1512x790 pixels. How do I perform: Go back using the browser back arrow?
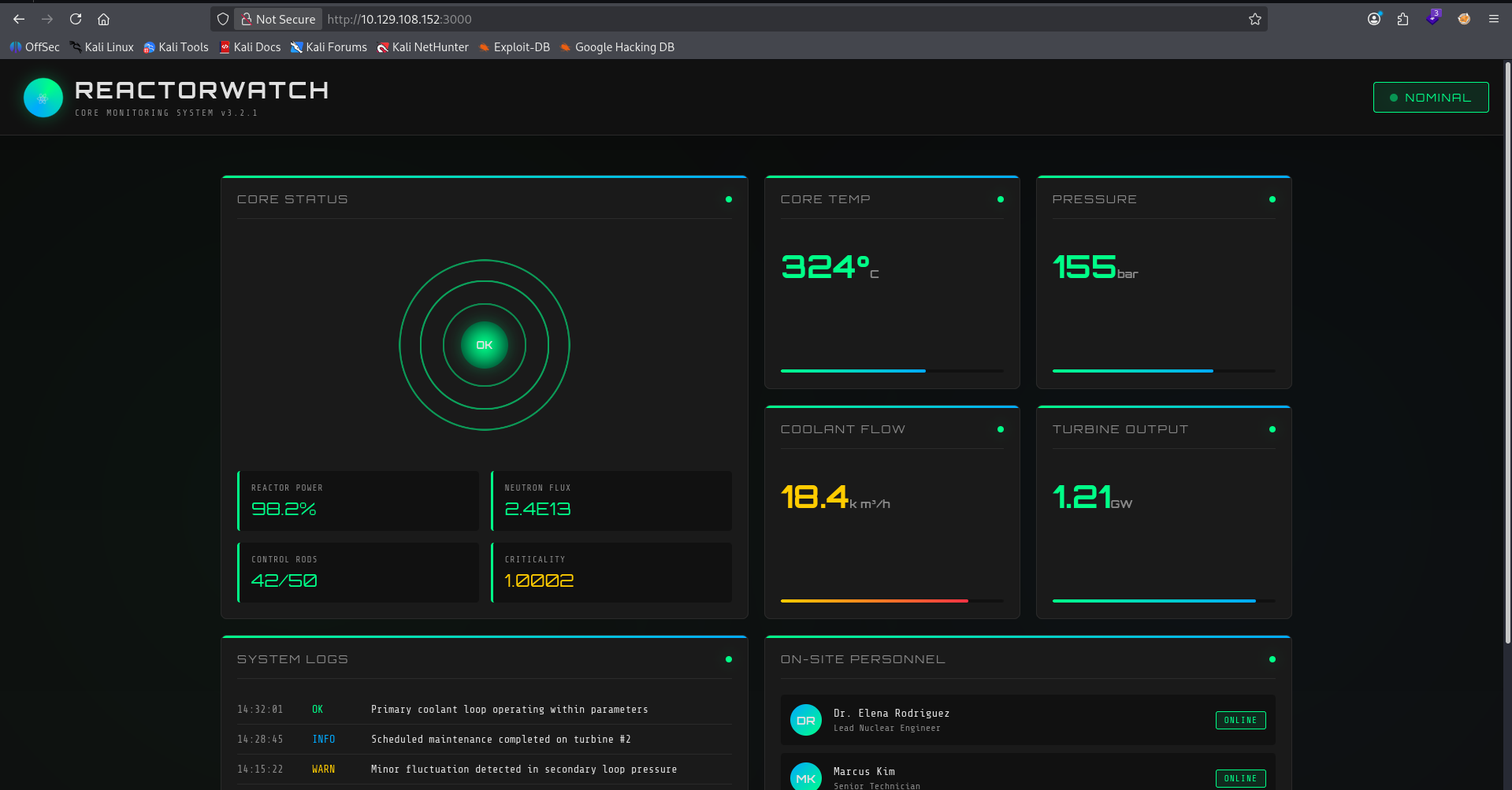pyautogui.click(x=19, y=19)
